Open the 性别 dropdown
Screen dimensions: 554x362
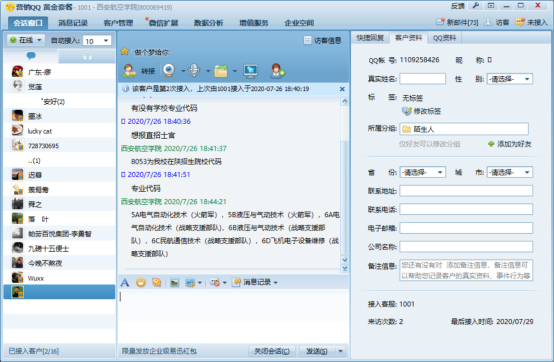pyautogui.click(x=509, y=79)
